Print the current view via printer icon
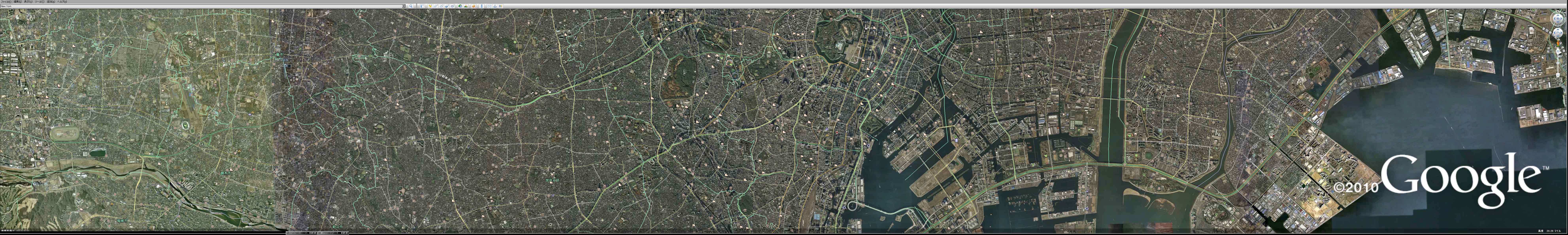 [495, 6]
